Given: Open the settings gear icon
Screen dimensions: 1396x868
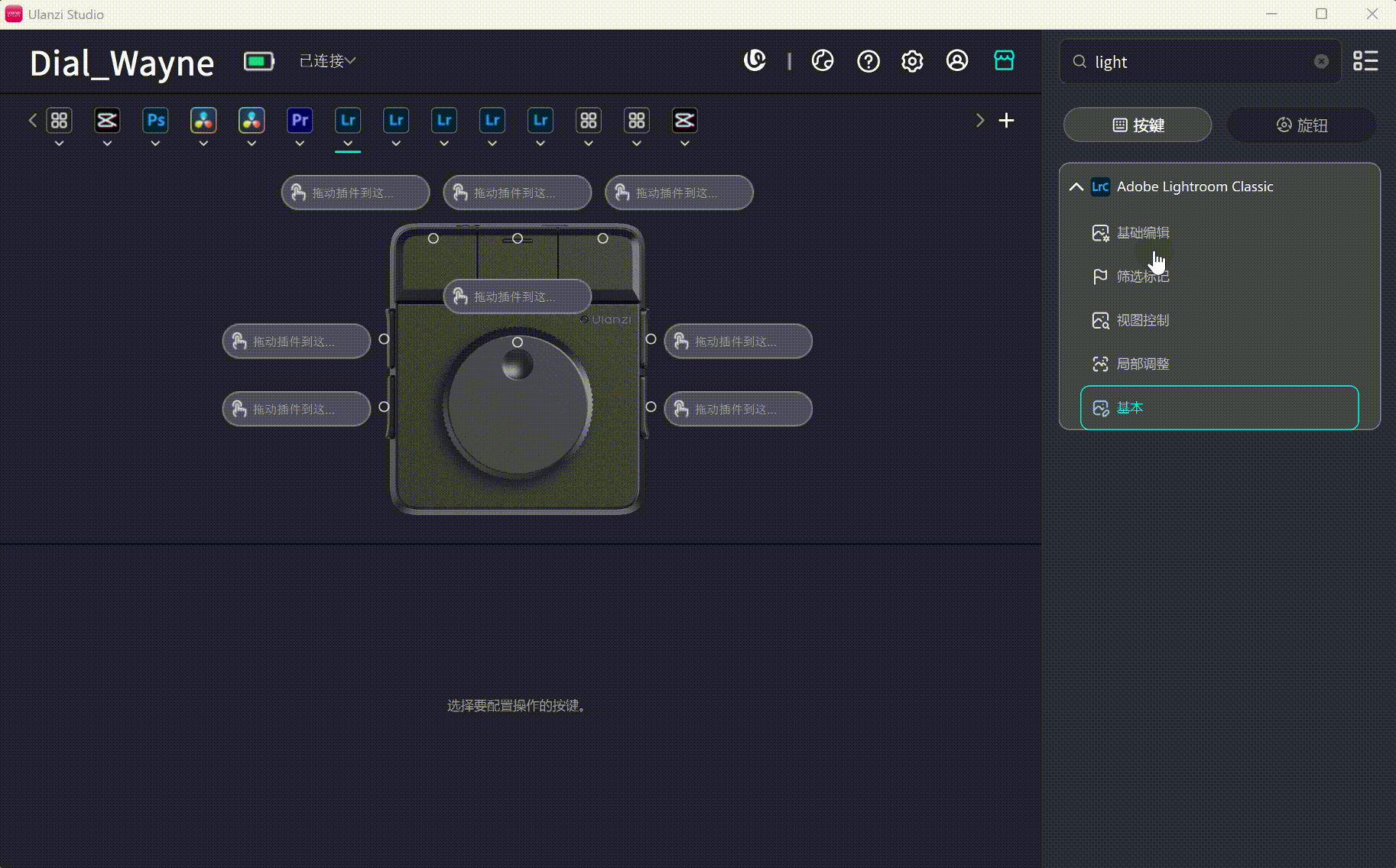Looking at the screenshot, I should pos(912,61).
